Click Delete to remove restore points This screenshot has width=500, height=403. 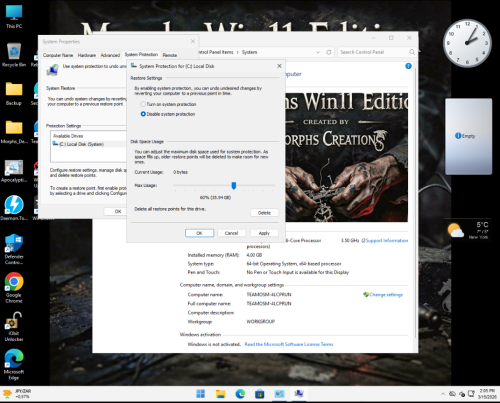(264, 213)
